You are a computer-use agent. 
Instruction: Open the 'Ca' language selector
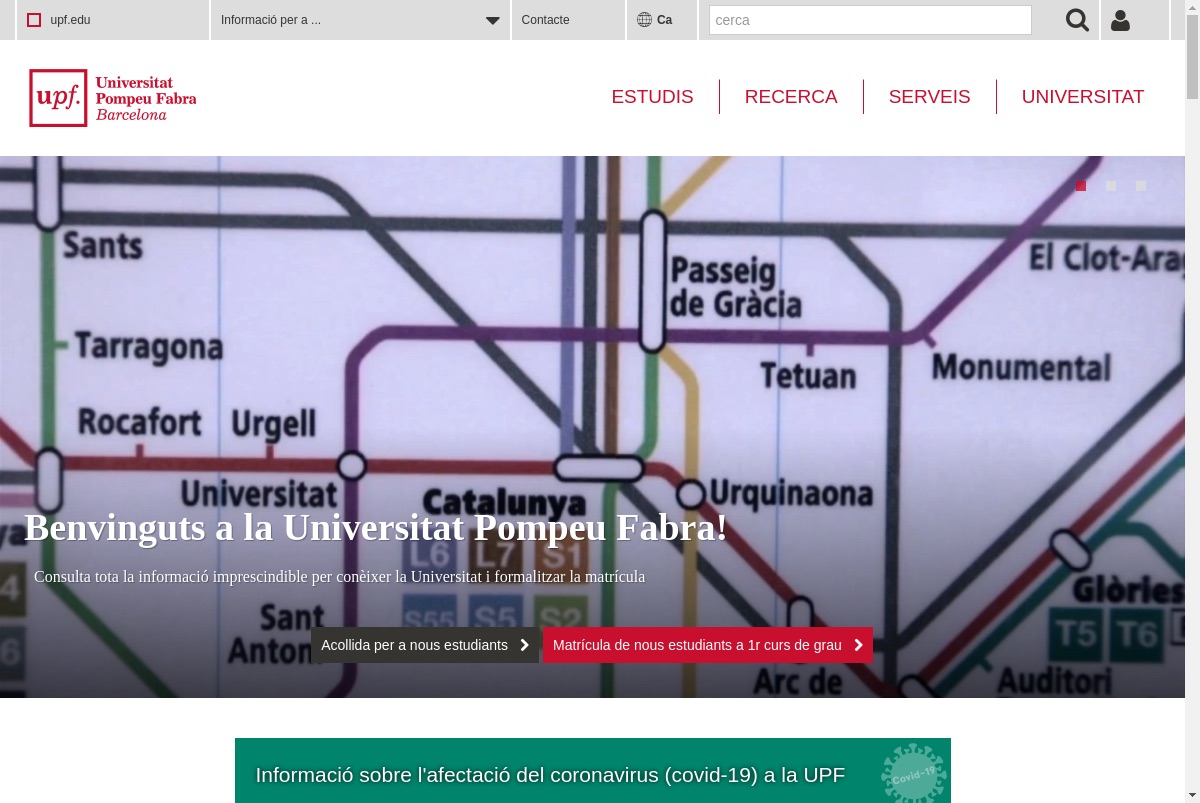(x=664, y=20)
